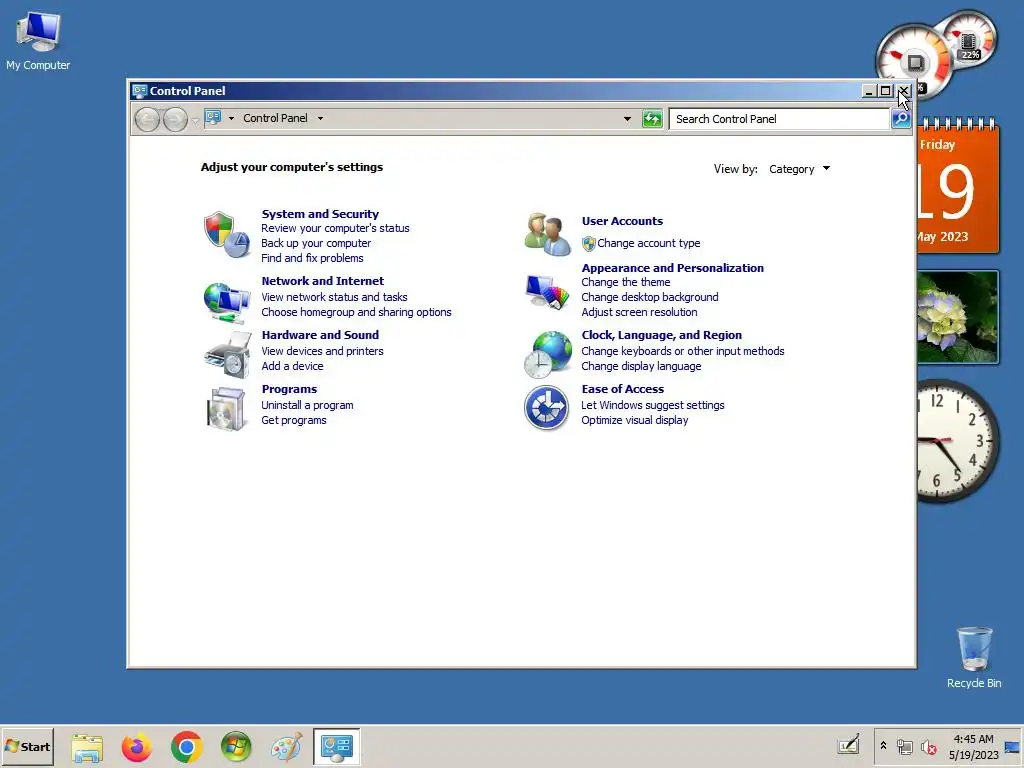
Task: Launch Paint from the taskbar
Action: [286, 747]
